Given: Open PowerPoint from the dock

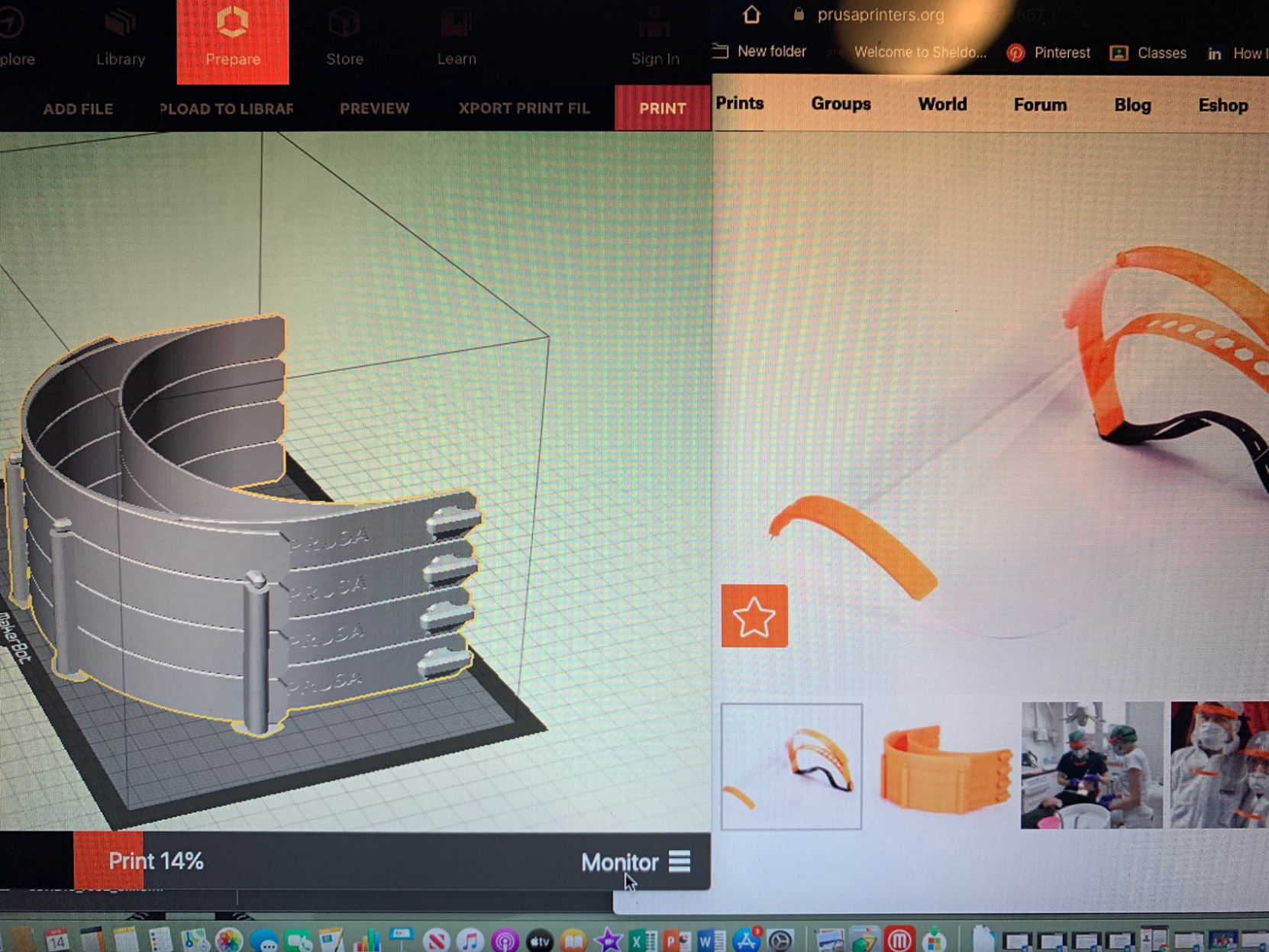Looking at the screenshot, I should [x=676, y=941].
